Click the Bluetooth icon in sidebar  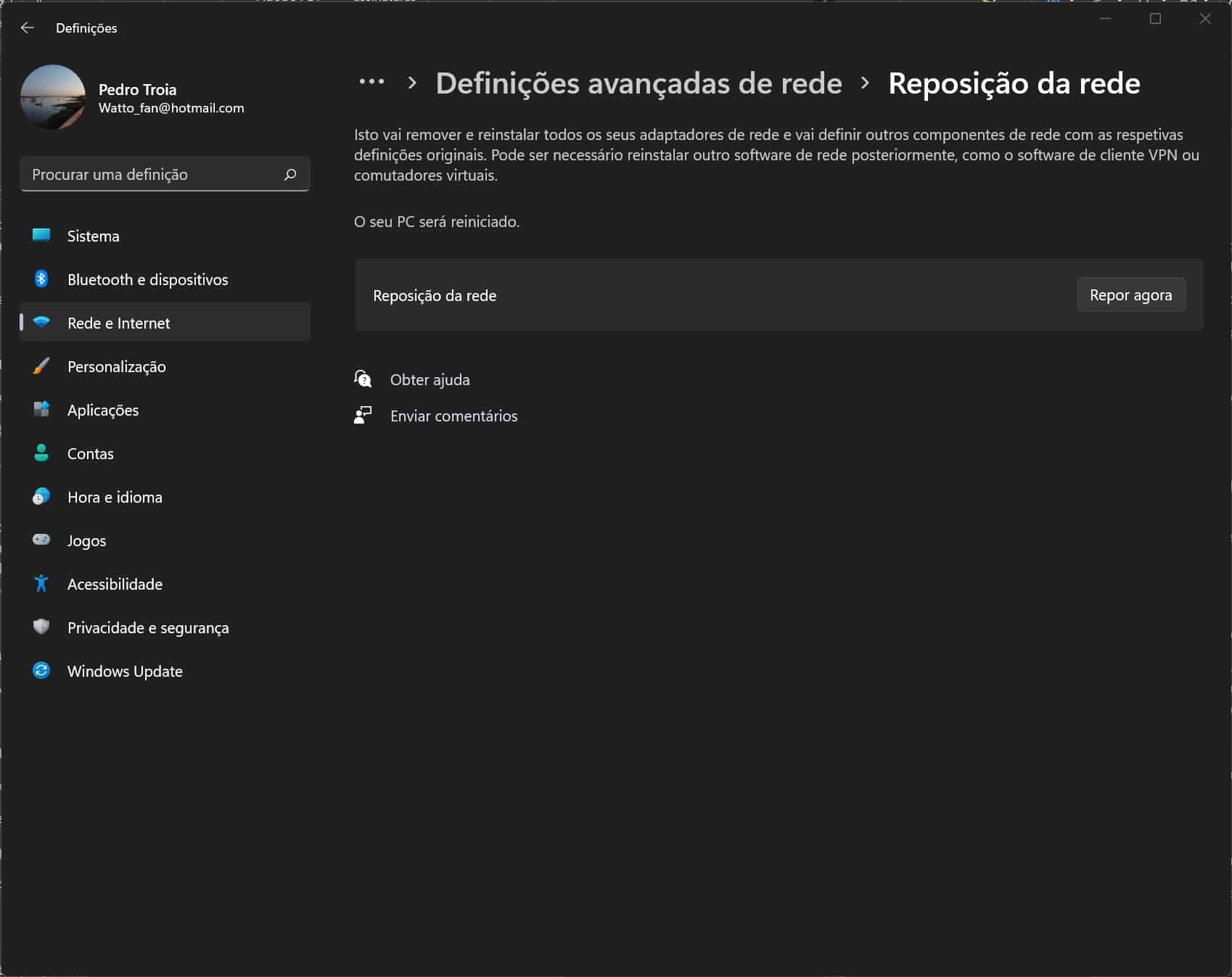pos(41,279)
